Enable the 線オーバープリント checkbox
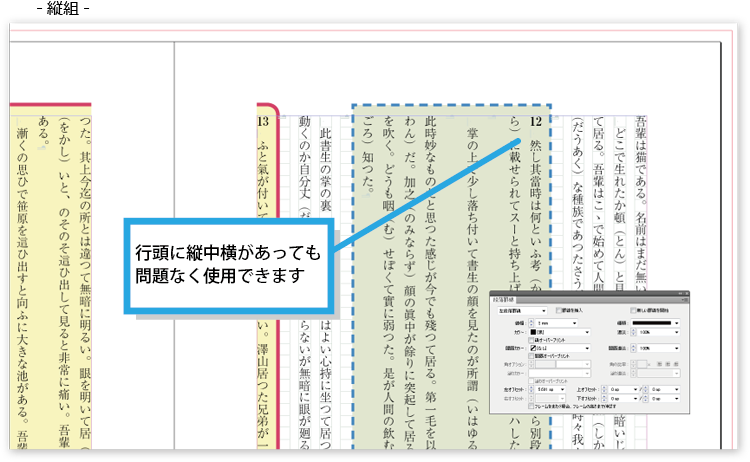This screenshot has width=750, height=462. pyautogui.click(x=531, y=340)
